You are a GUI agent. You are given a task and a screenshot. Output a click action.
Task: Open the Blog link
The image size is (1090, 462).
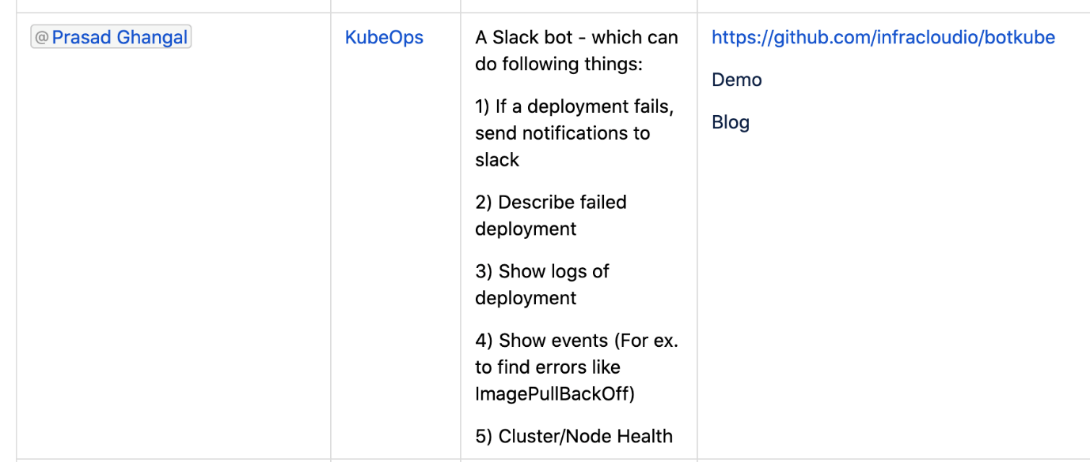click(x=730, y=123)
